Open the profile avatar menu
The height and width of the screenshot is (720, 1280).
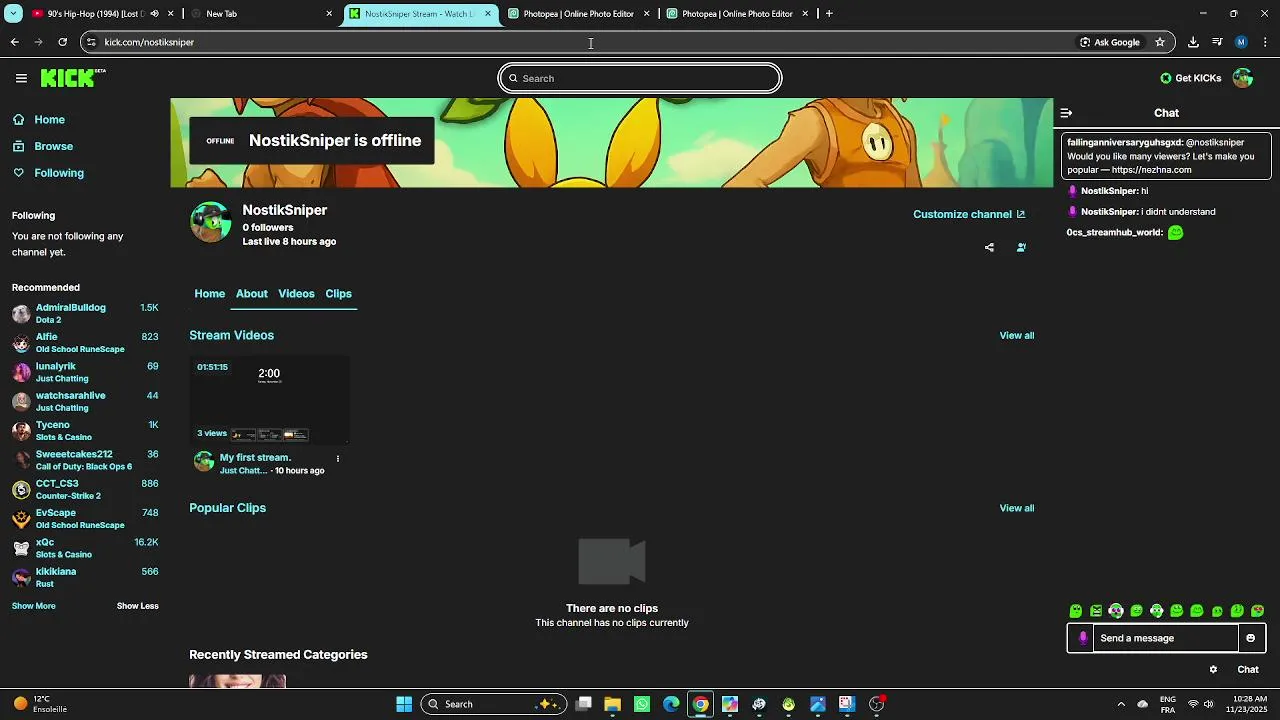pyautogui.click(x=1243, y=78)
